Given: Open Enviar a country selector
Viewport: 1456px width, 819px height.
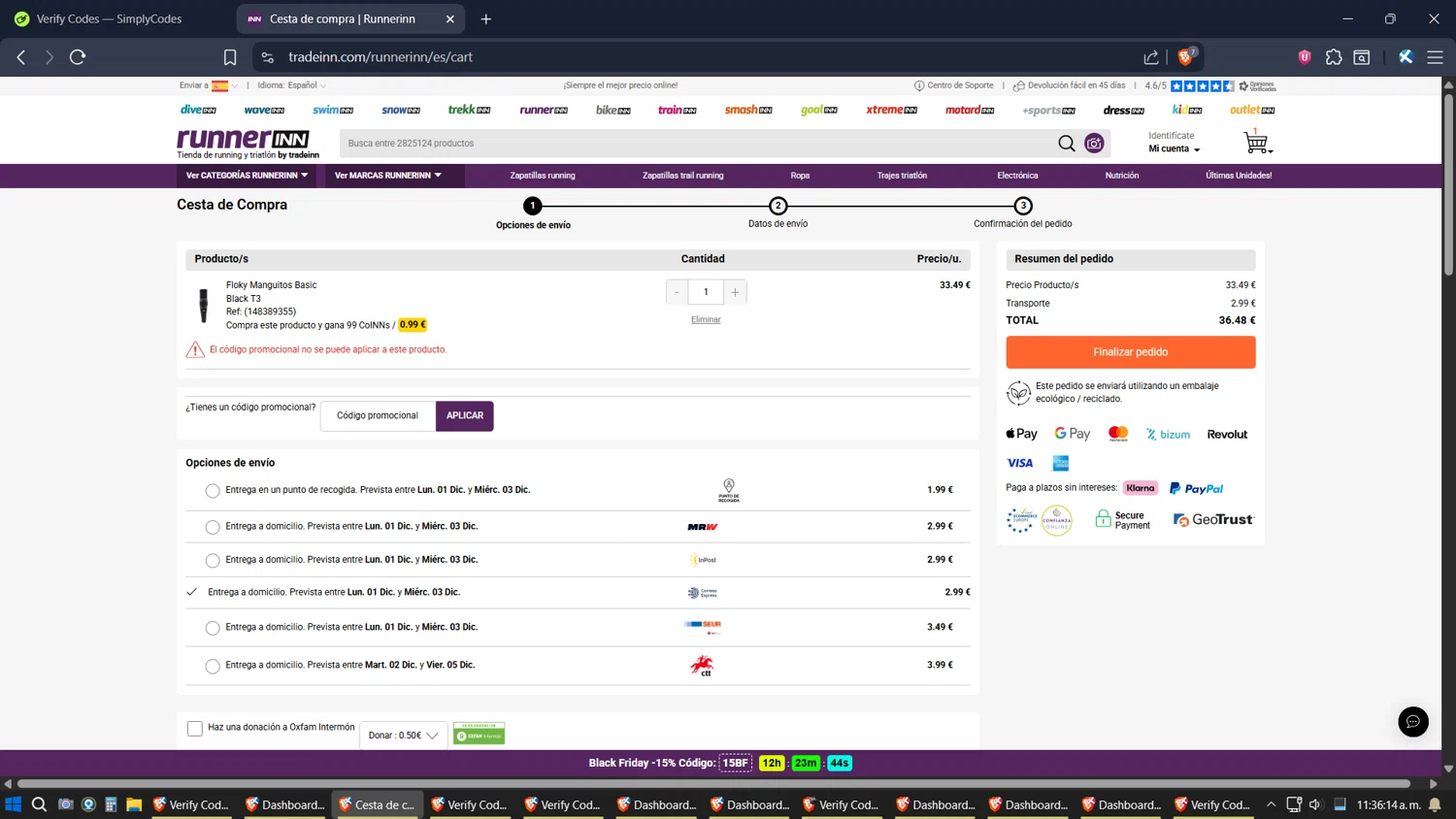Looking at the screenshot, I should (x=208, y=85).
